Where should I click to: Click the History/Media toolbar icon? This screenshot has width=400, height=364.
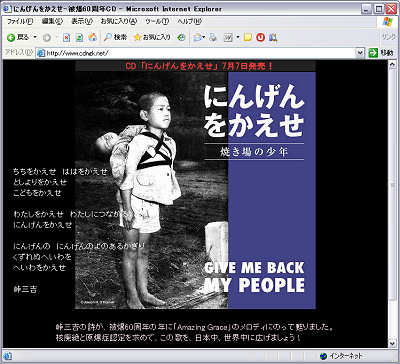(181, 38)
